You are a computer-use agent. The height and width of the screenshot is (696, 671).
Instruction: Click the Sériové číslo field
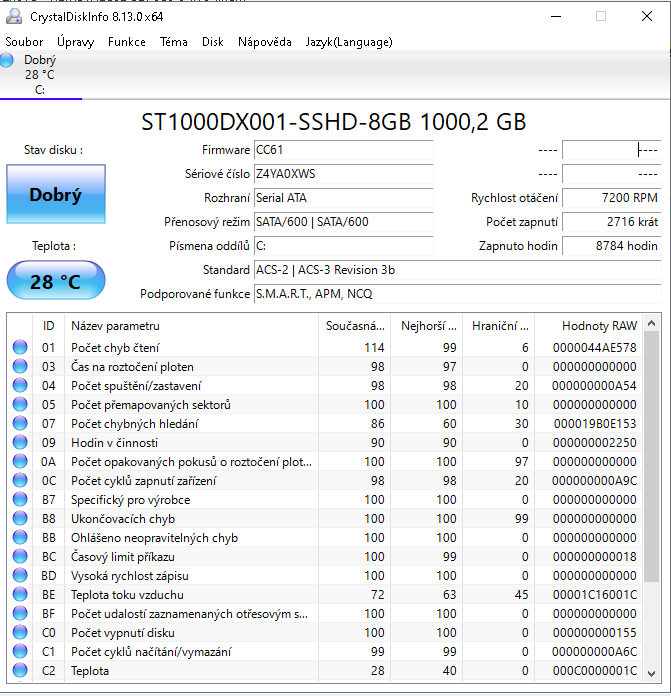point(343,174)
